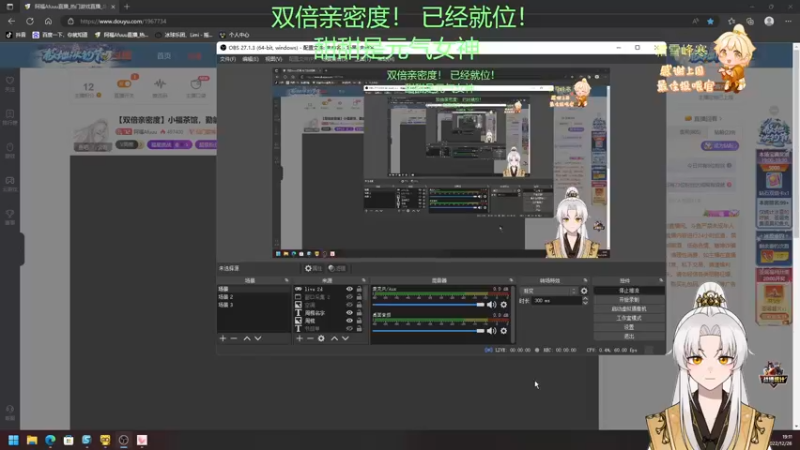Move scene down with the arrow icon
Screen dimensions: 800x450
pos(258,338)
